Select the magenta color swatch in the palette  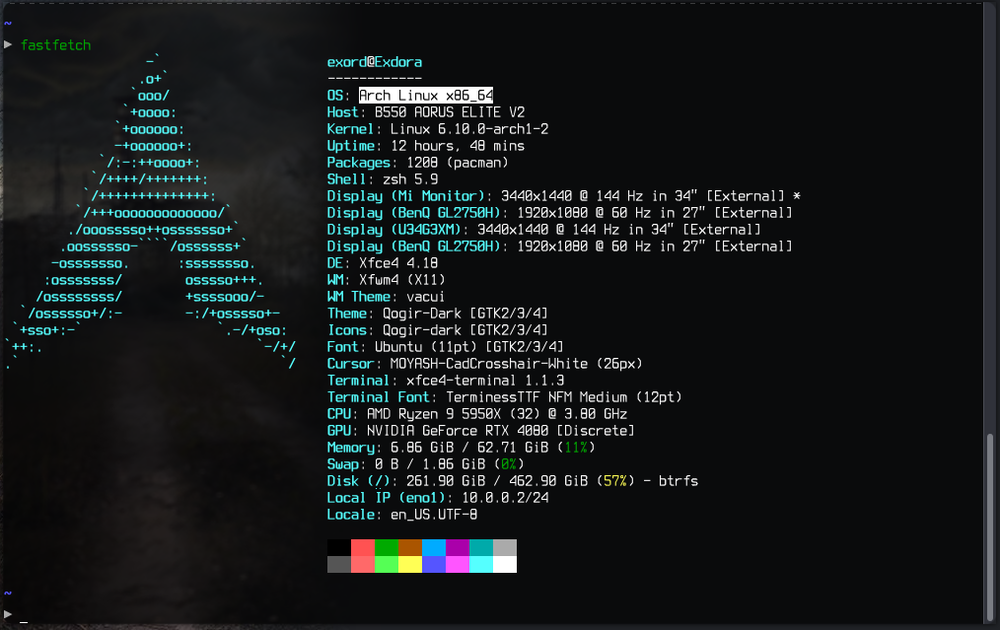[x=458, y=548]
